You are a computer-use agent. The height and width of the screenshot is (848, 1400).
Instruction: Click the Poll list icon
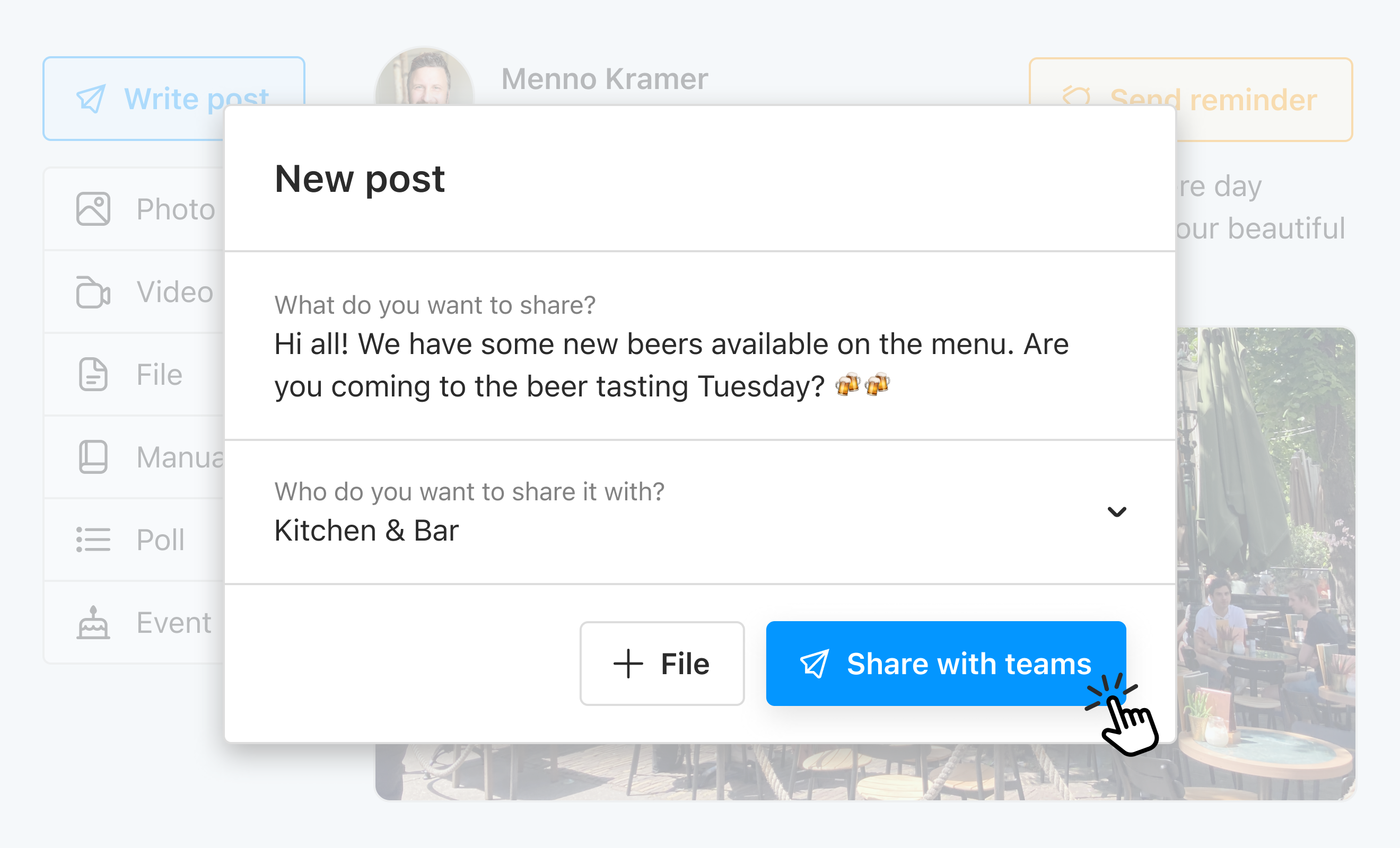click(x=93, y=540)
